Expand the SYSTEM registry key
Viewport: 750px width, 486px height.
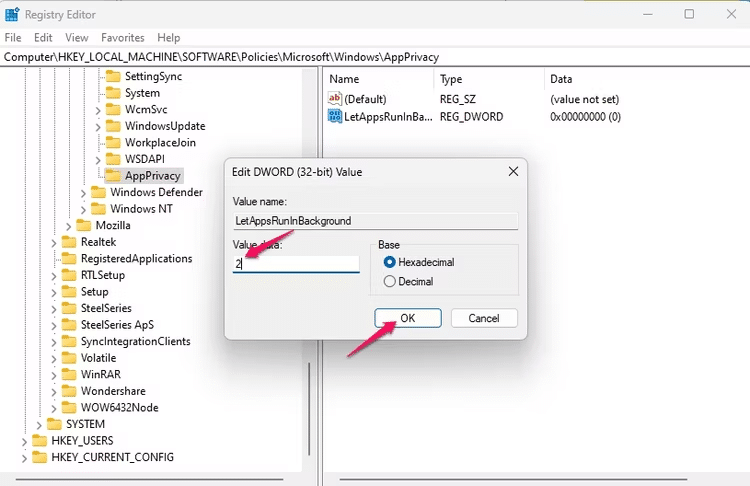click(39, 424)
